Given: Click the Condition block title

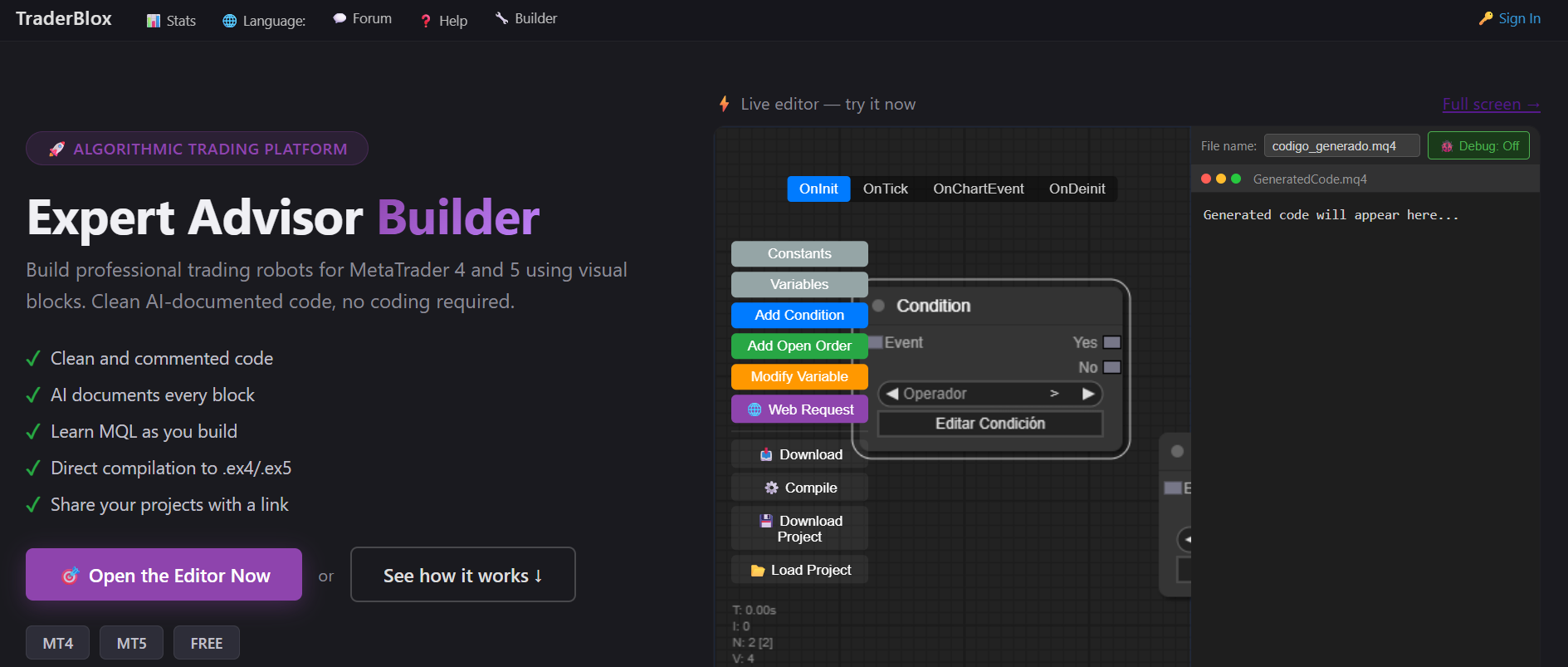Looking at the screenshot, I should 933,306.
